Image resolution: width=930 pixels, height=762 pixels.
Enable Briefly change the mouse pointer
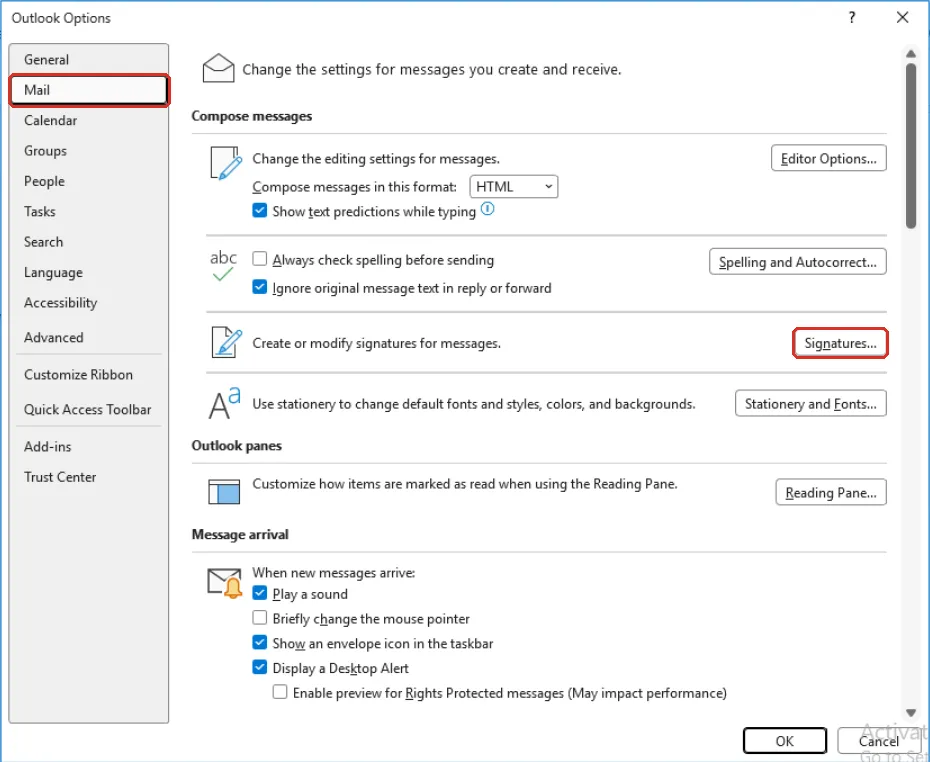tap(260, 618)
